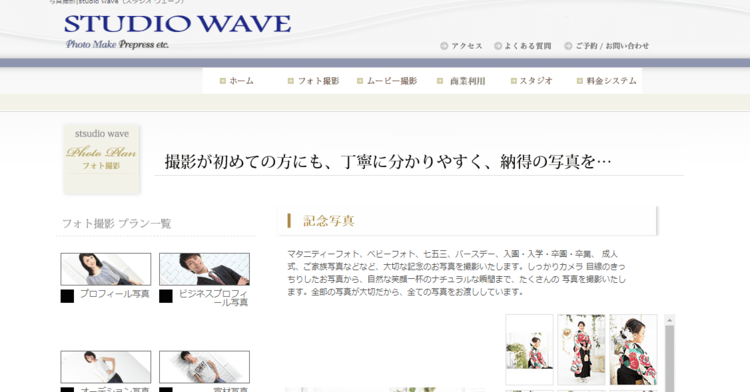Click the ビジネスプロフィール写真 text link
The image size is (750, 392).
(x=213, y=298)
